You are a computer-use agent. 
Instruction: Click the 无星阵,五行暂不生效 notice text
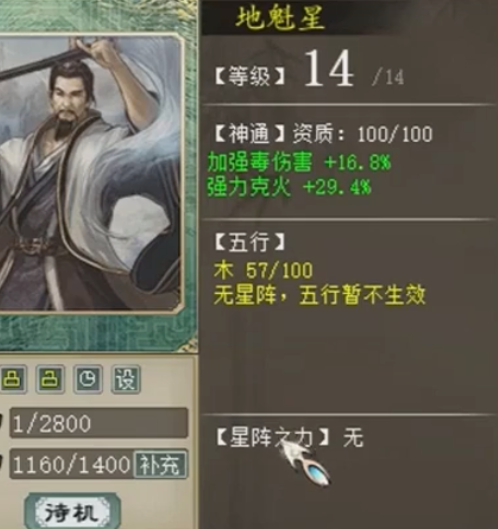tap(320, 295)
